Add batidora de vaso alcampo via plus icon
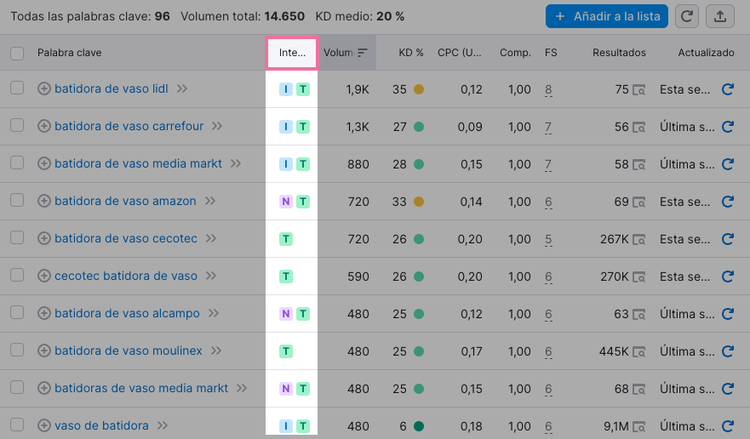 pos(44,313)
